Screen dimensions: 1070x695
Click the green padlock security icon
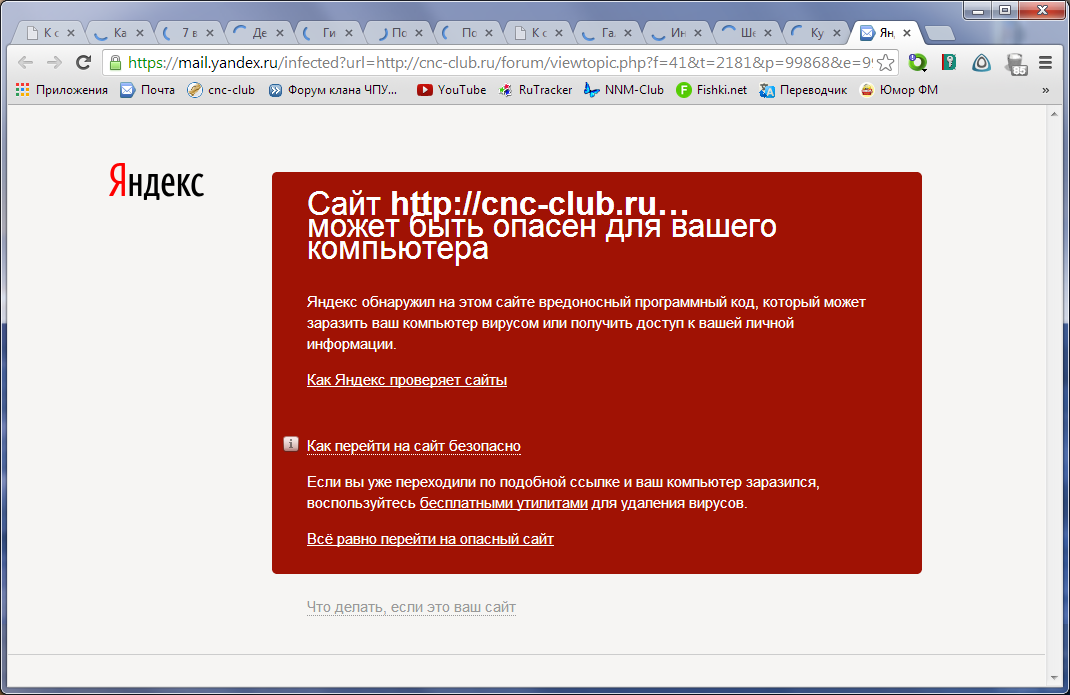tap(115, 63)
